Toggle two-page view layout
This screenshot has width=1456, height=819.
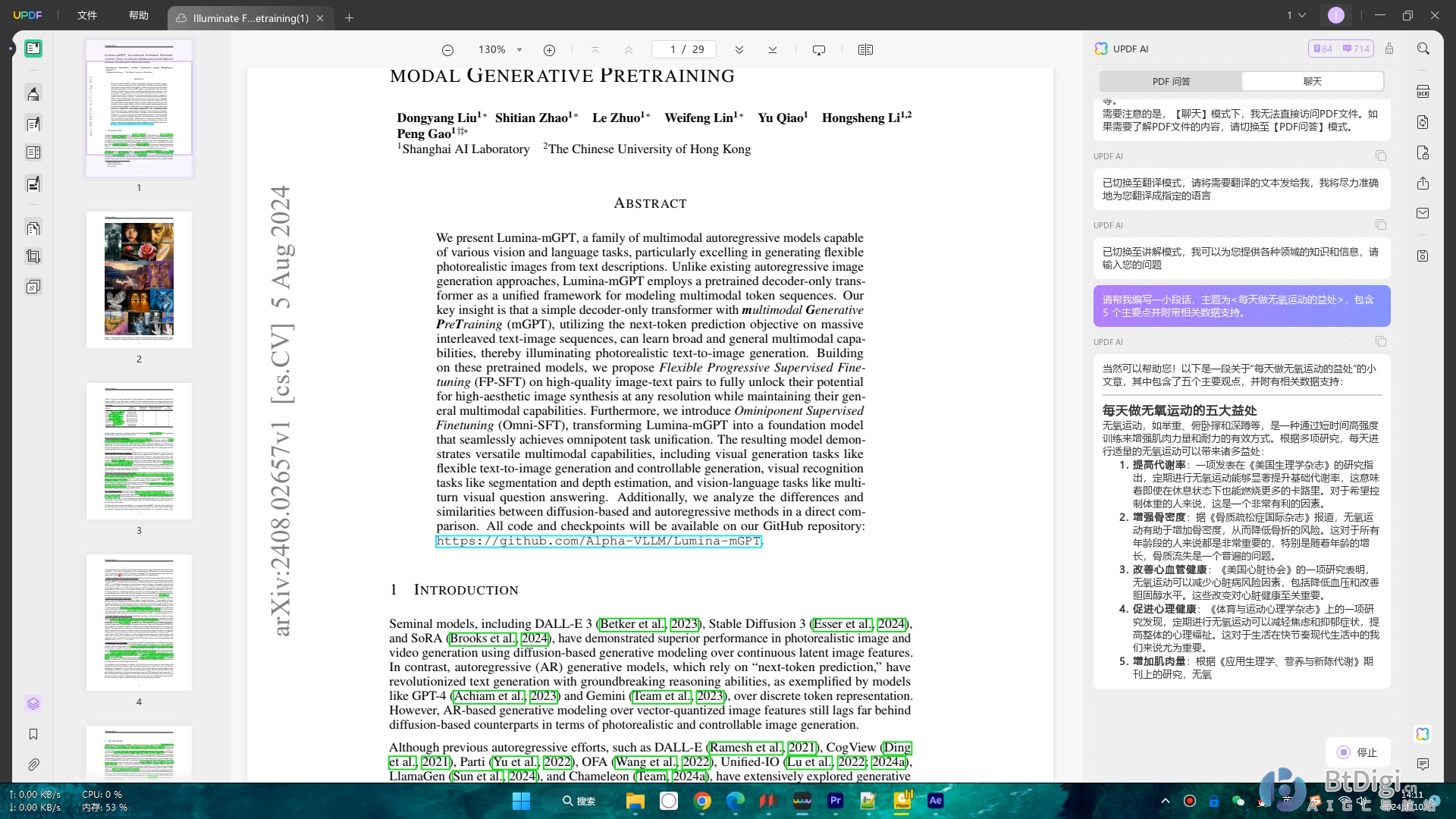tap(865, 50)
